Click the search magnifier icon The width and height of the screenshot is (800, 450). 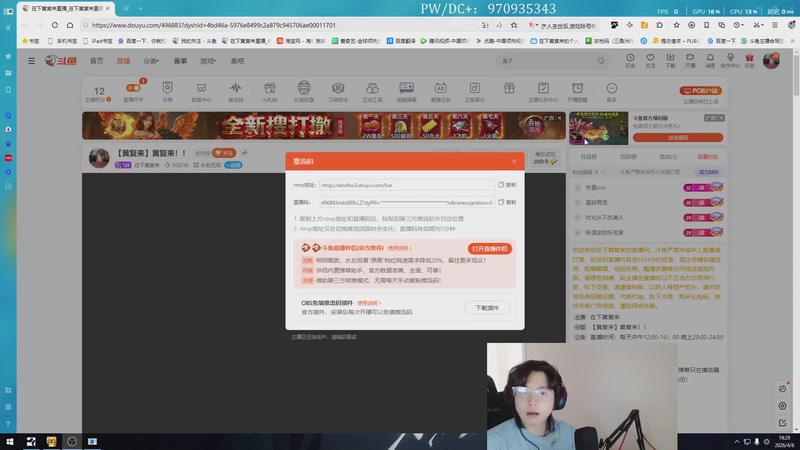[x=601, y=61]
